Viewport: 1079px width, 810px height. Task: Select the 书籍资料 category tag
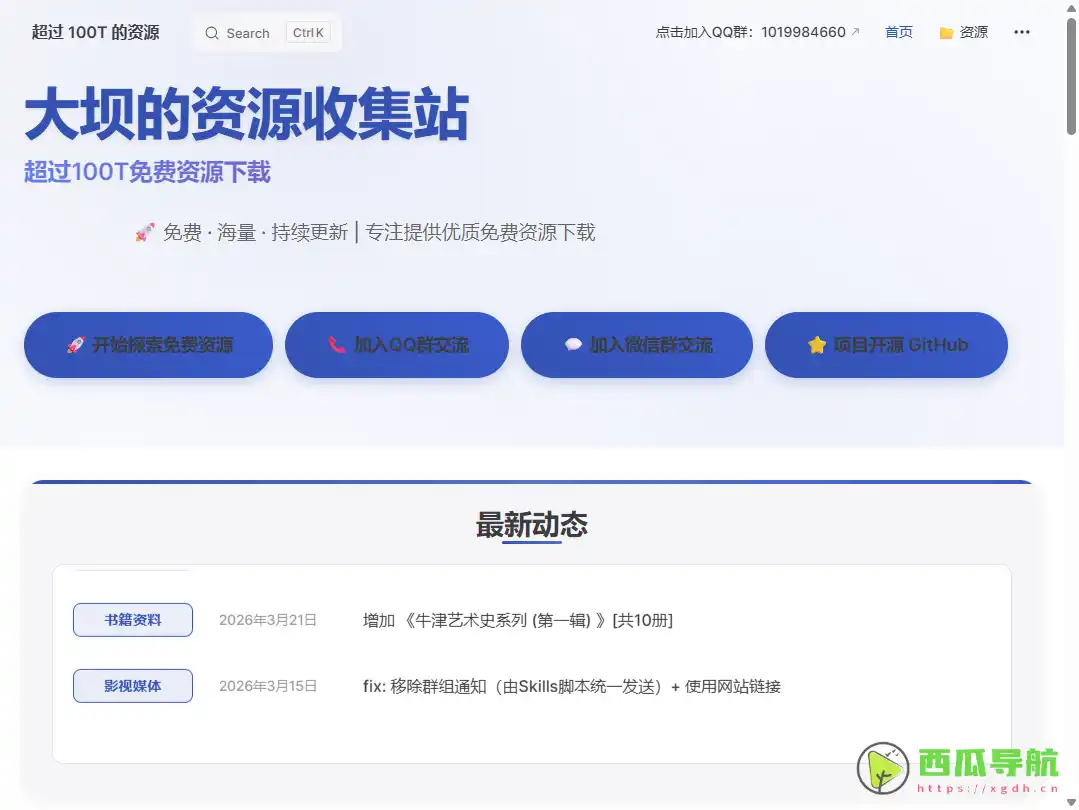click(132, 619)
